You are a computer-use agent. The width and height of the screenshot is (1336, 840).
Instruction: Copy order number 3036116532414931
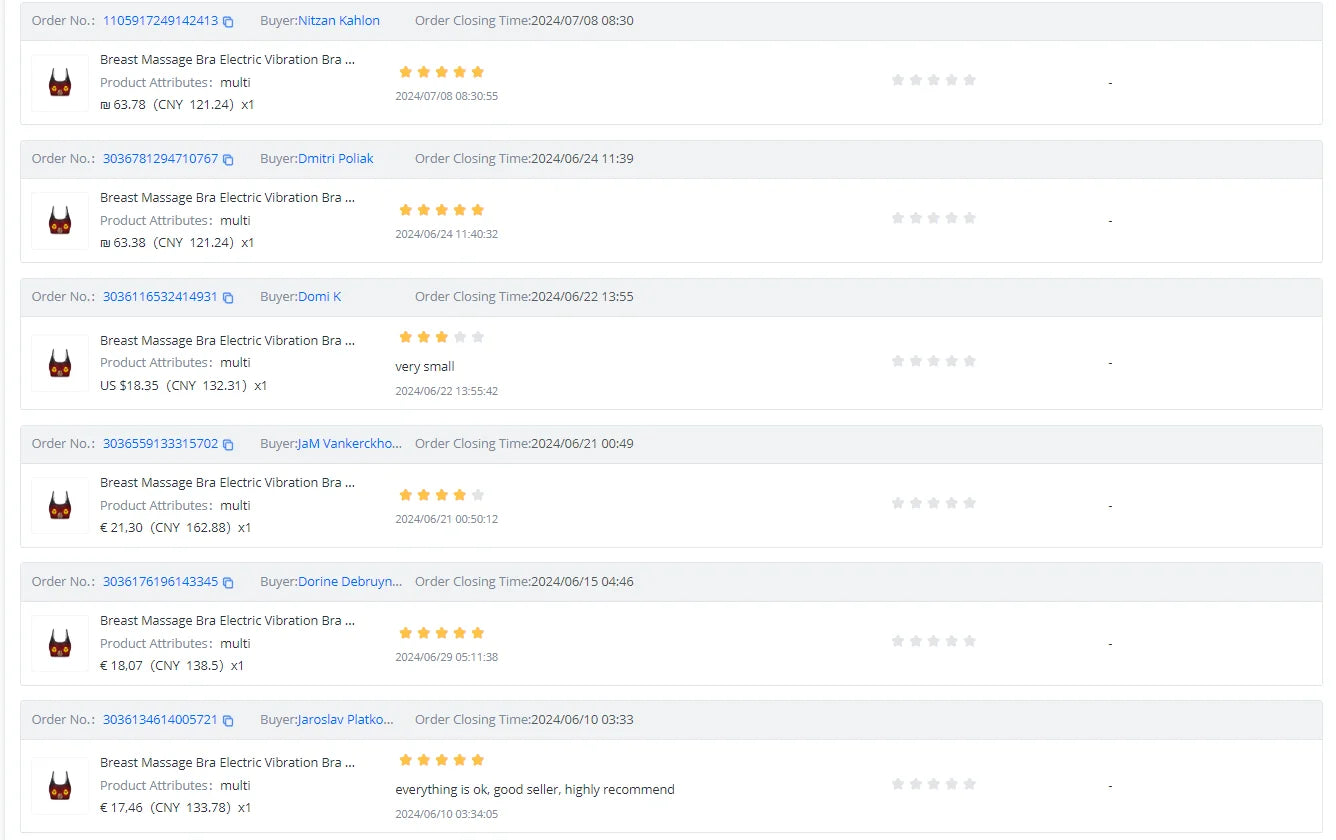click(x=228, y=297)
